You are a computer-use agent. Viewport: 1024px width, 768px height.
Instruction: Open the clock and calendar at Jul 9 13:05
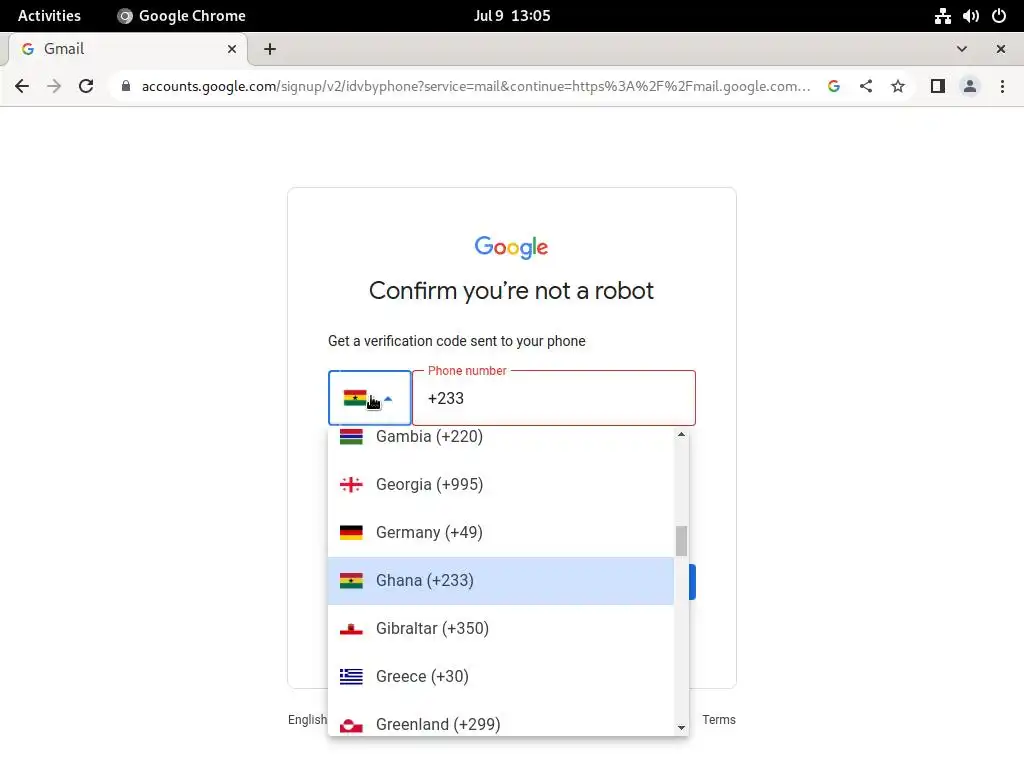(512, 16)
